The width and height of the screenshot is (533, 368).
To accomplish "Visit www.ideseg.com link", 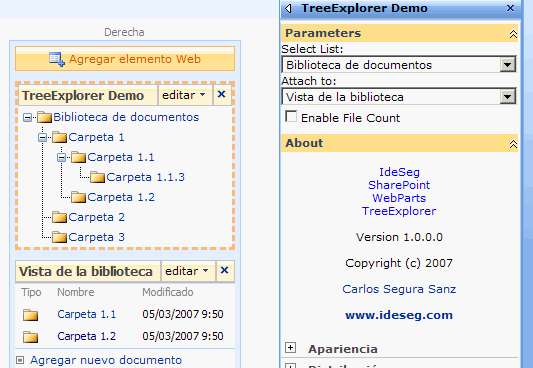I will (399, 315).
